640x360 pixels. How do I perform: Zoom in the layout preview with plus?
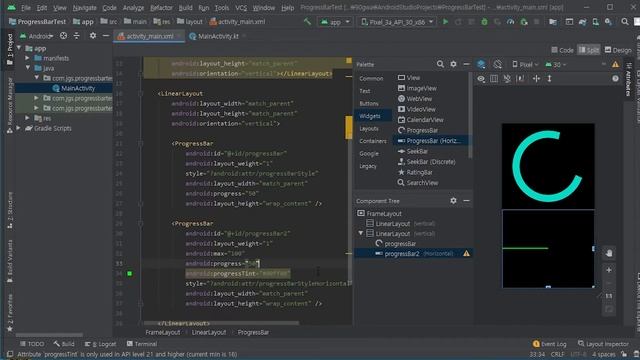click(609, 270)
